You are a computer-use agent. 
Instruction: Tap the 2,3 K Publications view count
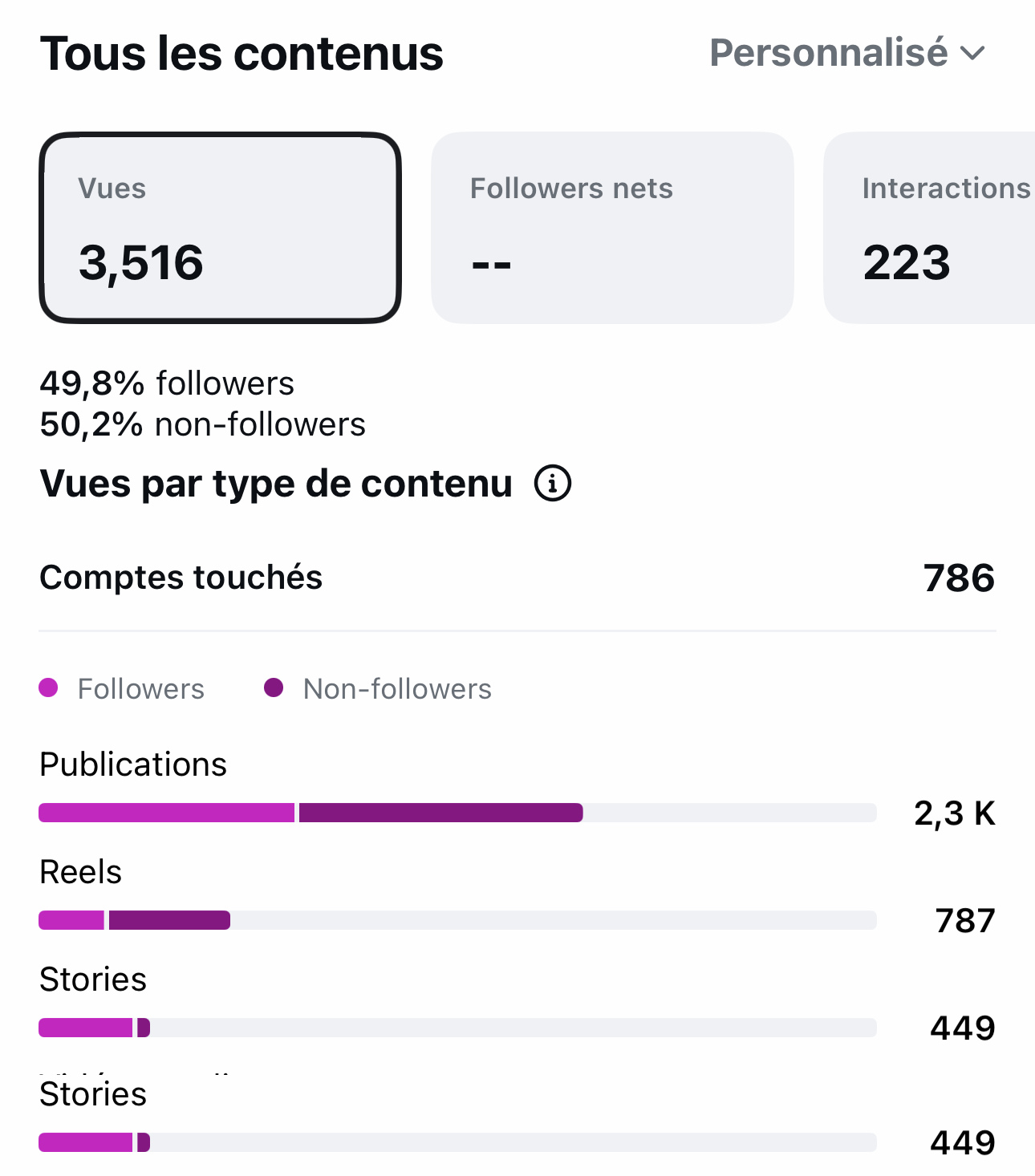coord(955,813)
